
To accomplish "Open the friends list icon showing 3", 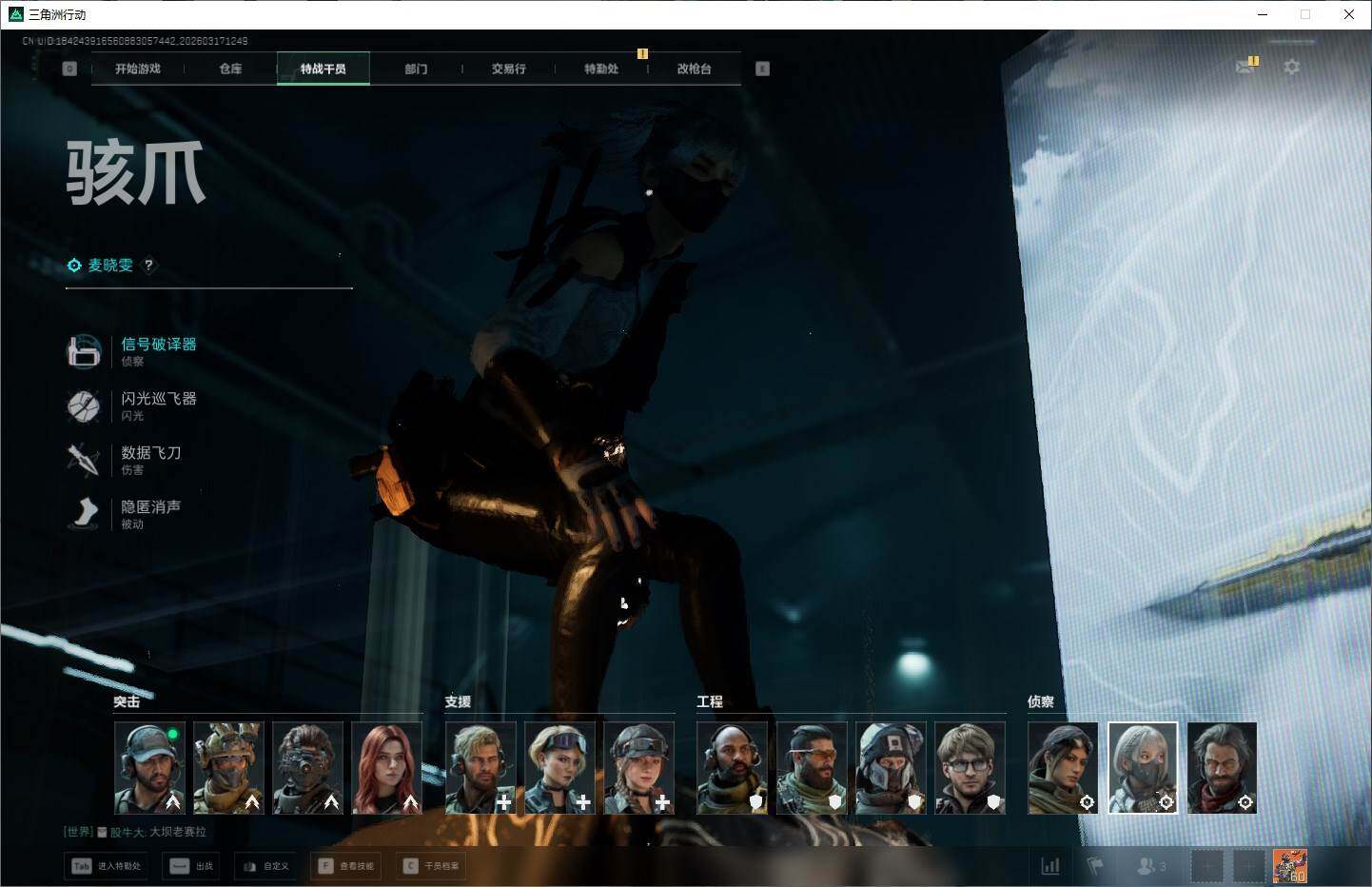I will (1151, 866).
